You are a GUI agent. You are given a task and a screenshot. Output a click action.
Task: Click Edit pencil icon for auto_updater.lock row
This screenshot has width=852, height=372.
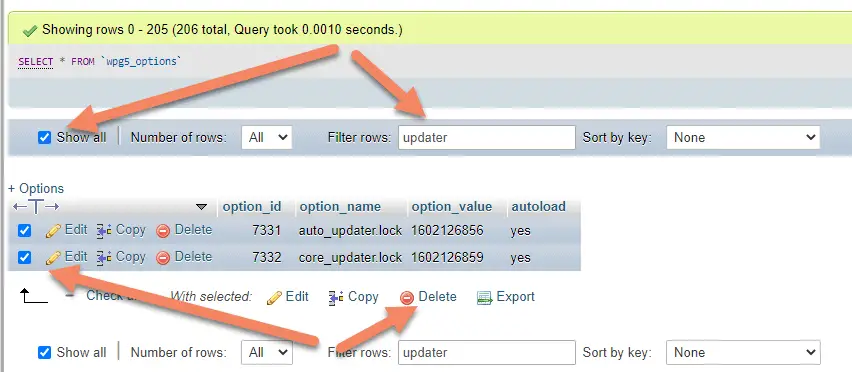click(53, 231)
